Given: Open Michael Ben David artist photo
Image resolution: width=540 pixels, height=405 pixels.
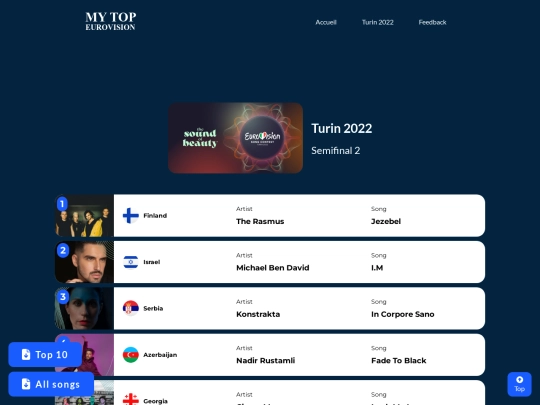Looking at the screenshot, I should pos(85,262).
